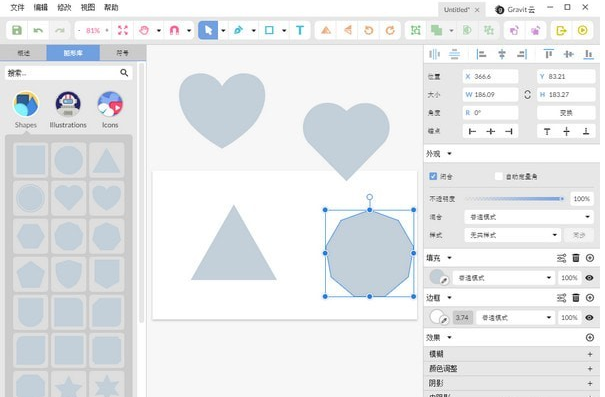Align objects to the bottom edge

pos(588,54)
